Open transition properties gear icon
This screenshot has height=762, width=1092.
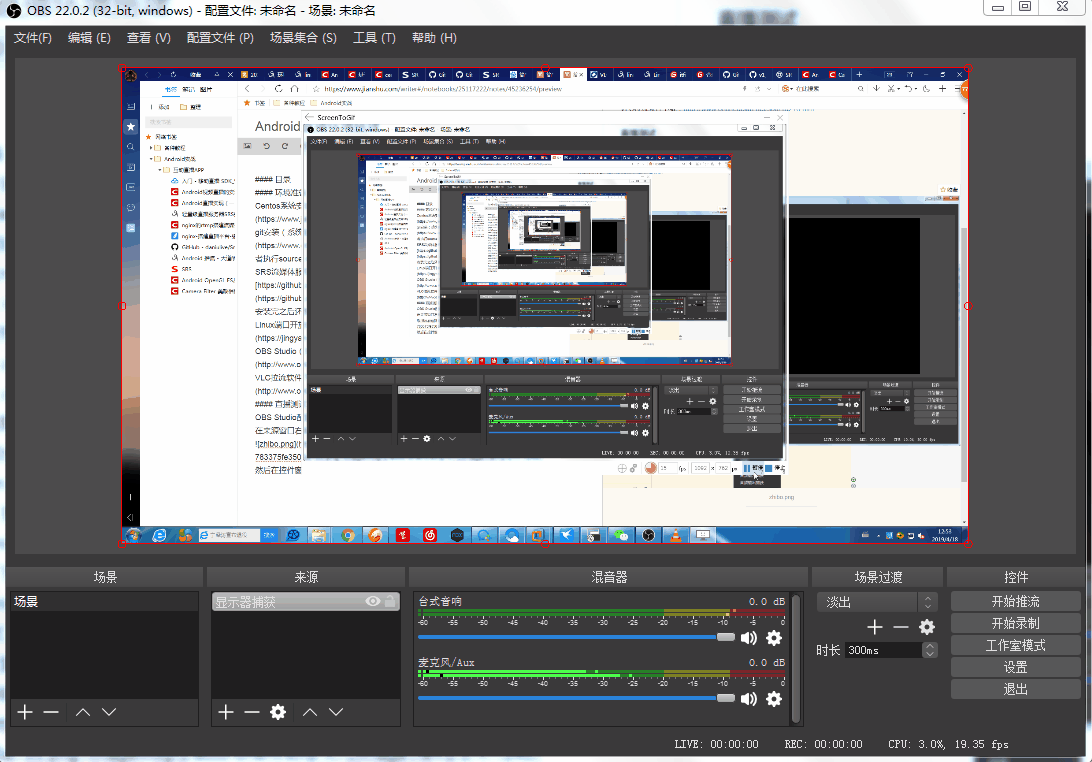click(927, 627)
